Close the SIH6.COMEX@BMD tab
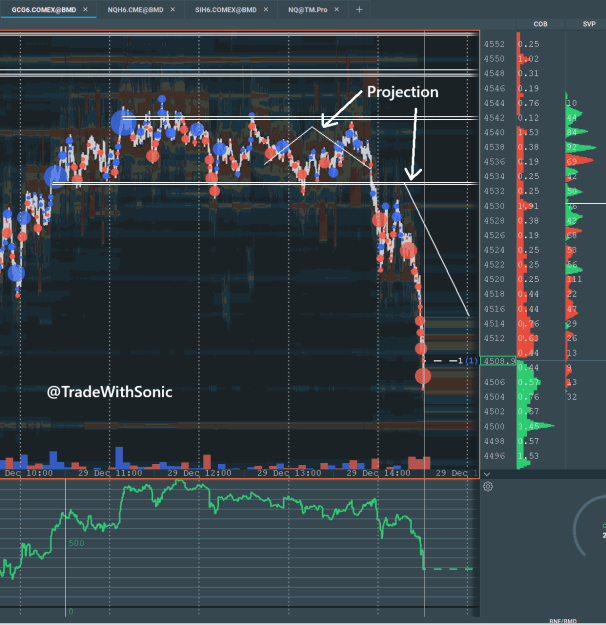The width and height of the screenshot is (606, 625). (266, 9)
